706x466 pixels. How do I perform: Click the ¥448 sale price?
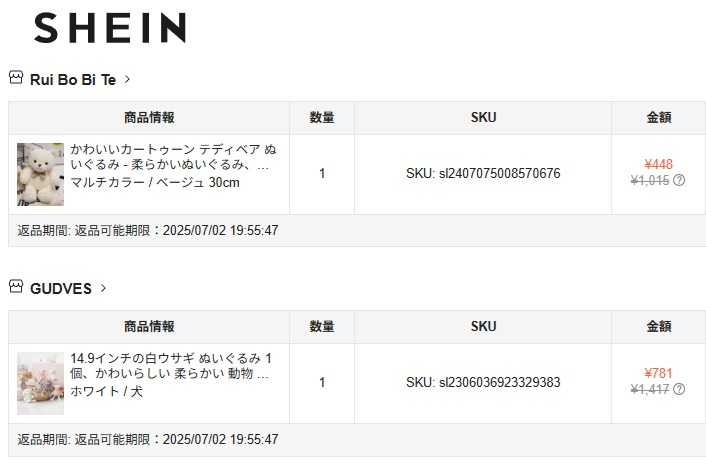[x=658, y=165]
